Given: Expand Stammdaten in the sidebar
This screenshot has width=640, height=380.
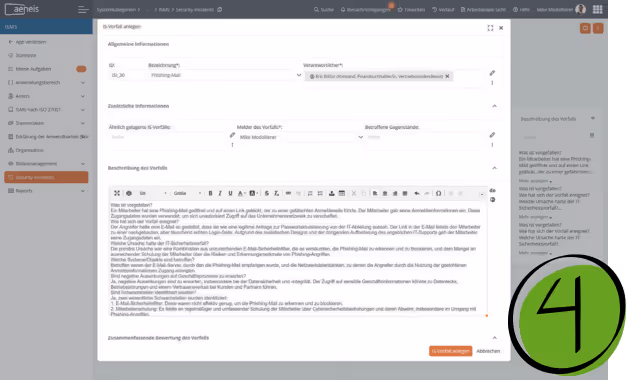Looking at the screenshot, I should click(83, 123).
